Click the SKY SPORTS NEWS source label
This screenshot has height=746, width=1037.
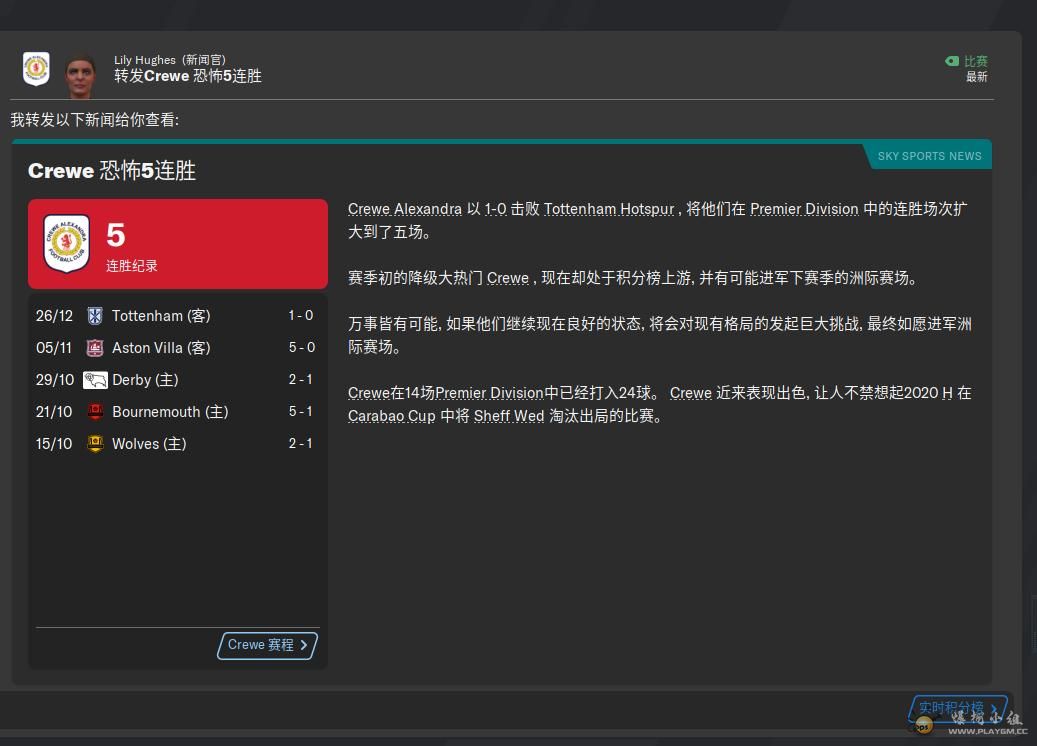click(929, 156)
